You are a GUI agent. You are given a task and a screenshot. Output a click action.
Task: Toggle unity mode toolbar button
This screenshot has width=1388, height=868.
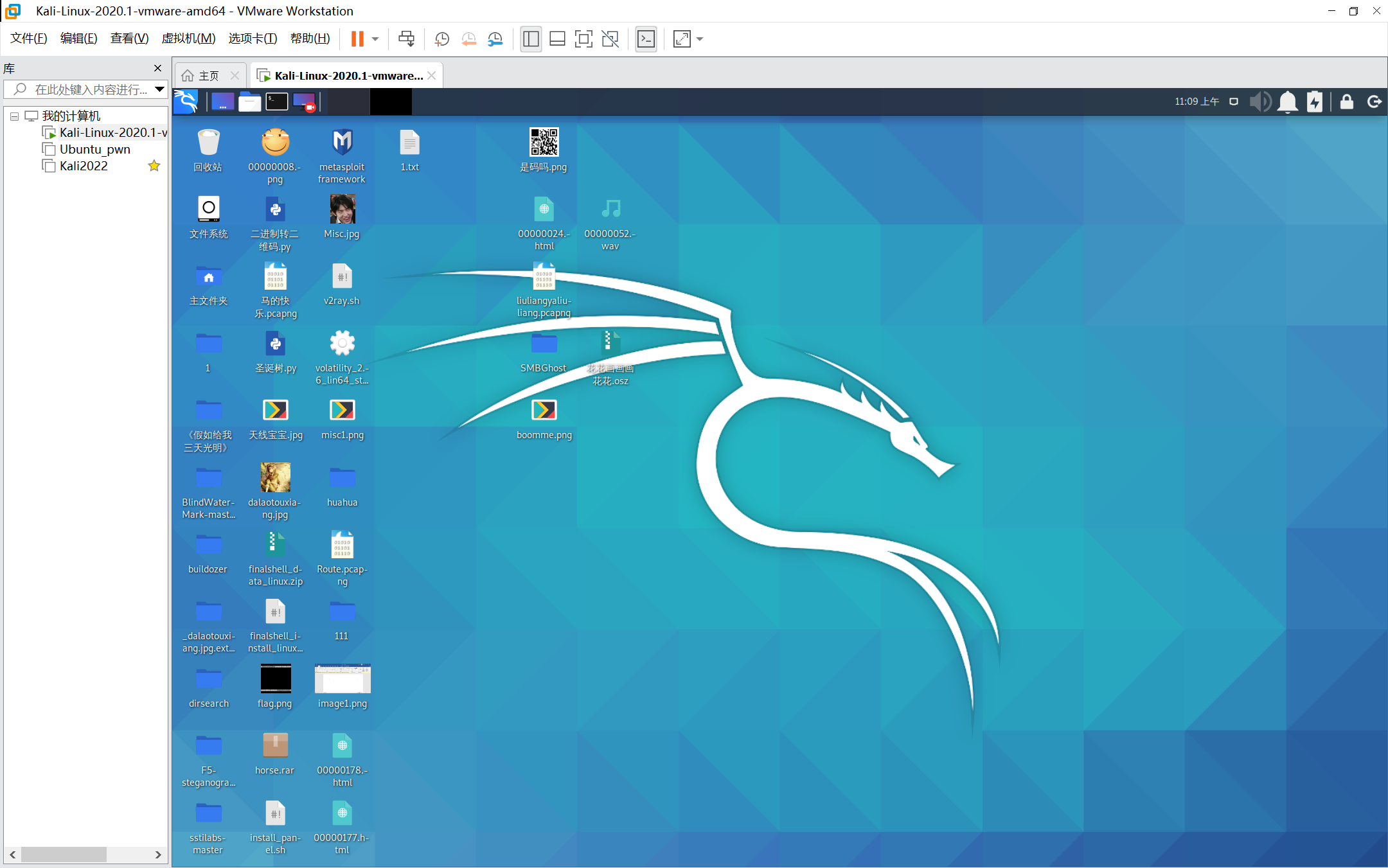point(610,39)
